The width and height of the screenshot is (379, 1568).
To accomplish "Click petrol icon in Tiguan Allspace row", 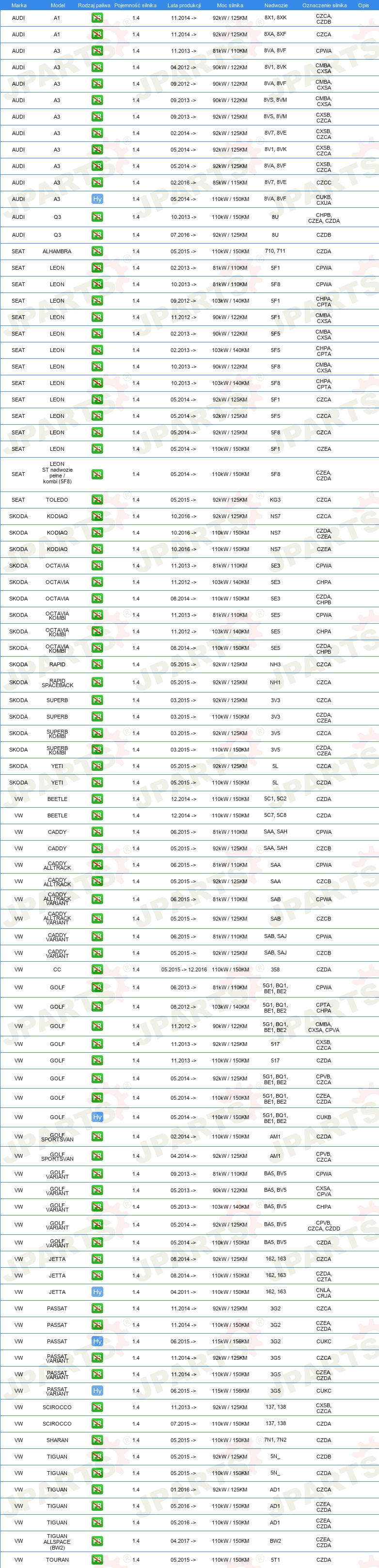I will (x=97, y=1540).
